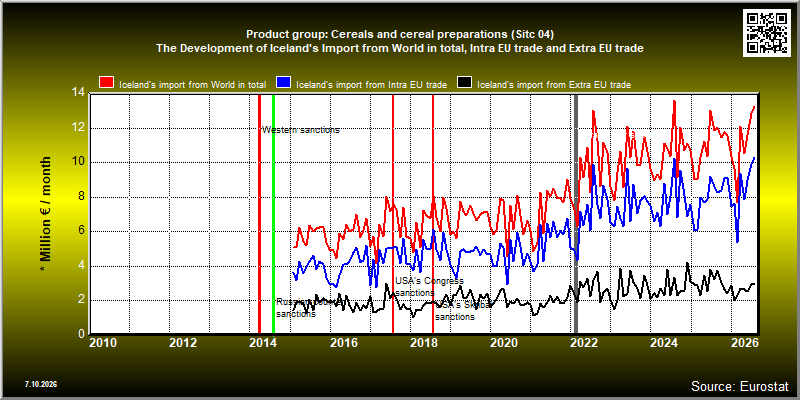This screenshot has height=400, width=800.
Task: Click the "Development of Iceland's Import" subtitle line
Action: (399, 48)
